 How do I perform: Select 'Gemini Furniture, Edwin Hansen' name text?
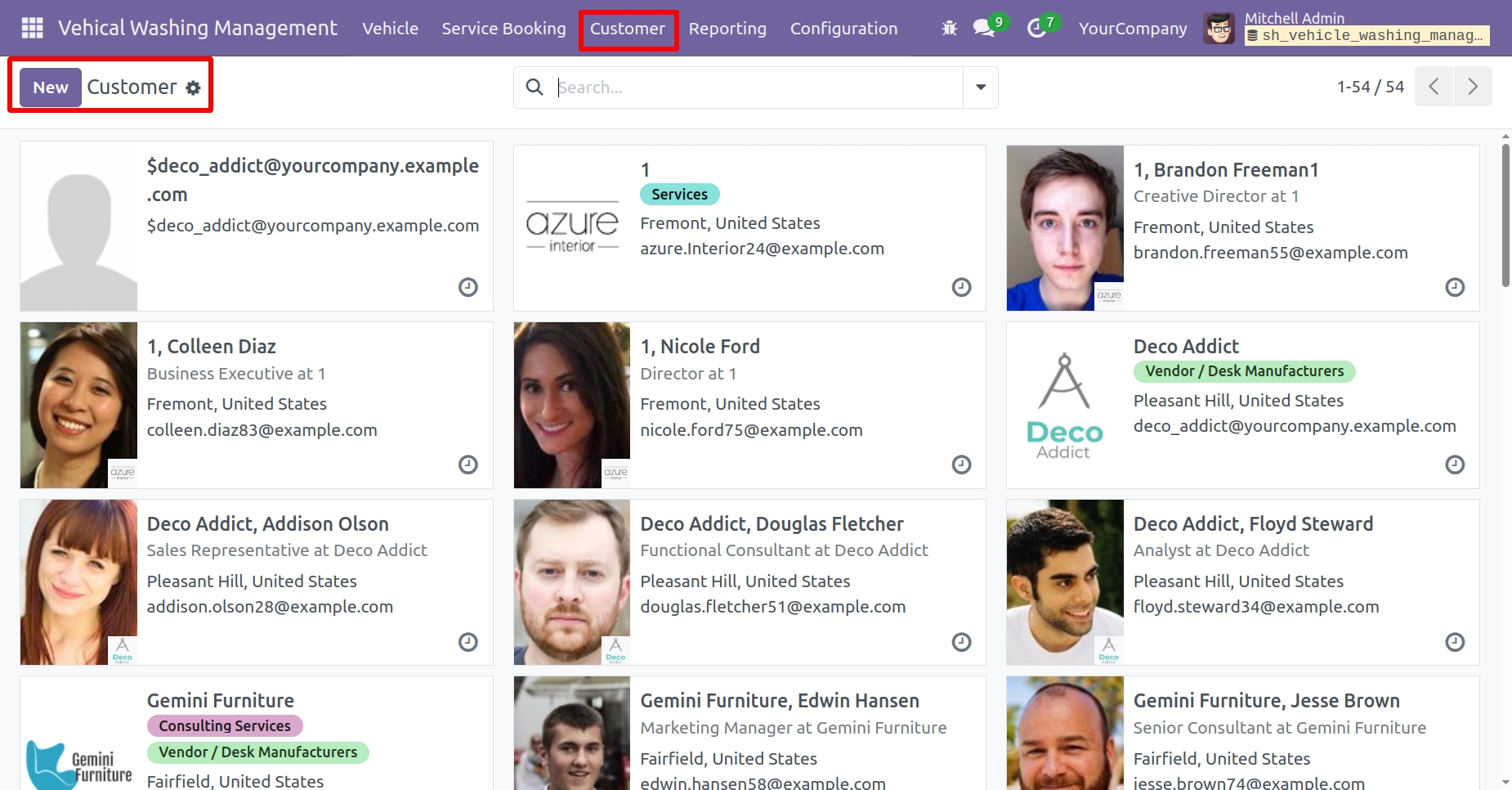click(x=780, y=701)
